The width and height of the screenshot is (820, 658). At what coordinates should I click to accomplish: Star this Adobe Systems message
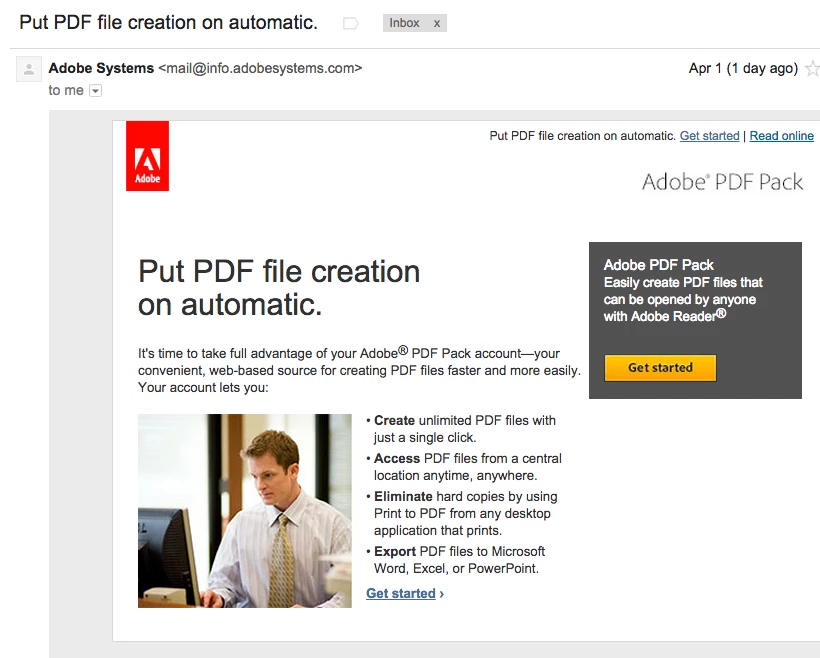(x=813, y=69)
